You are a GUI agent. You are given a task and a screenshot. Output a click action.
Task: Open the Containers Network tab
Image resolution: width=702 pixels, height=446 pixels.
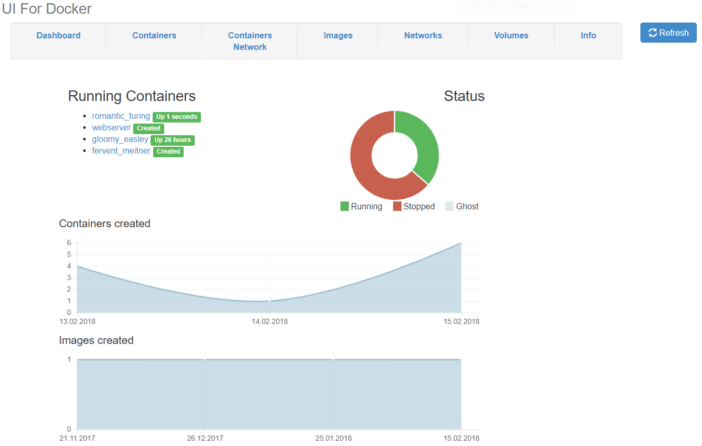tap(250, 41)
